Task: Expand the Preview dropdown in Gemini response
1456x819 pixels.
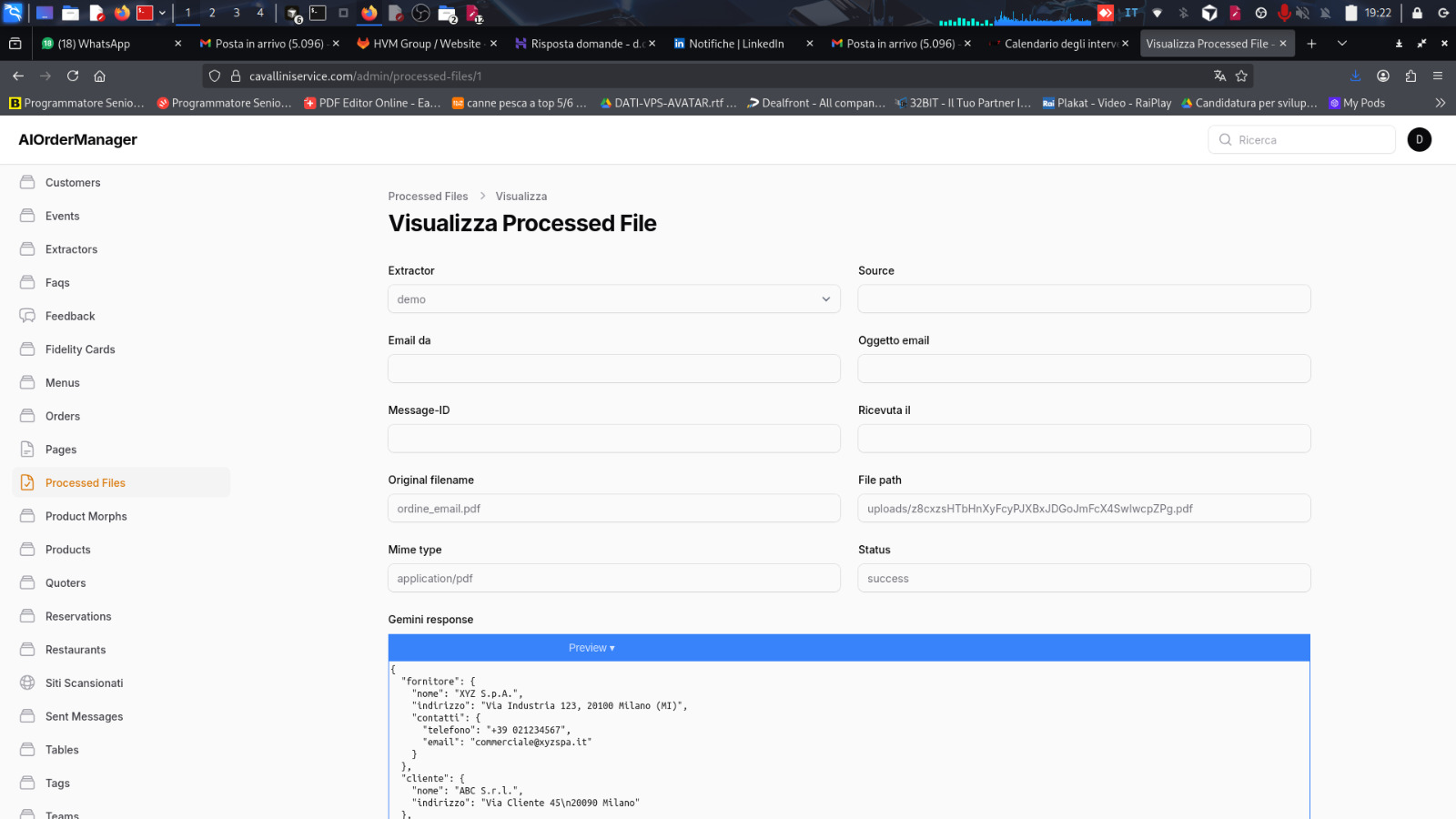Action: [591, 648]
